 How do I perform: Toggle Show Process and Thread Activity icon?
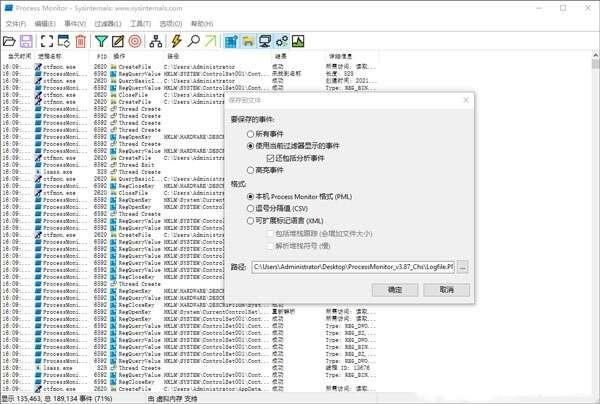point(282,41)
